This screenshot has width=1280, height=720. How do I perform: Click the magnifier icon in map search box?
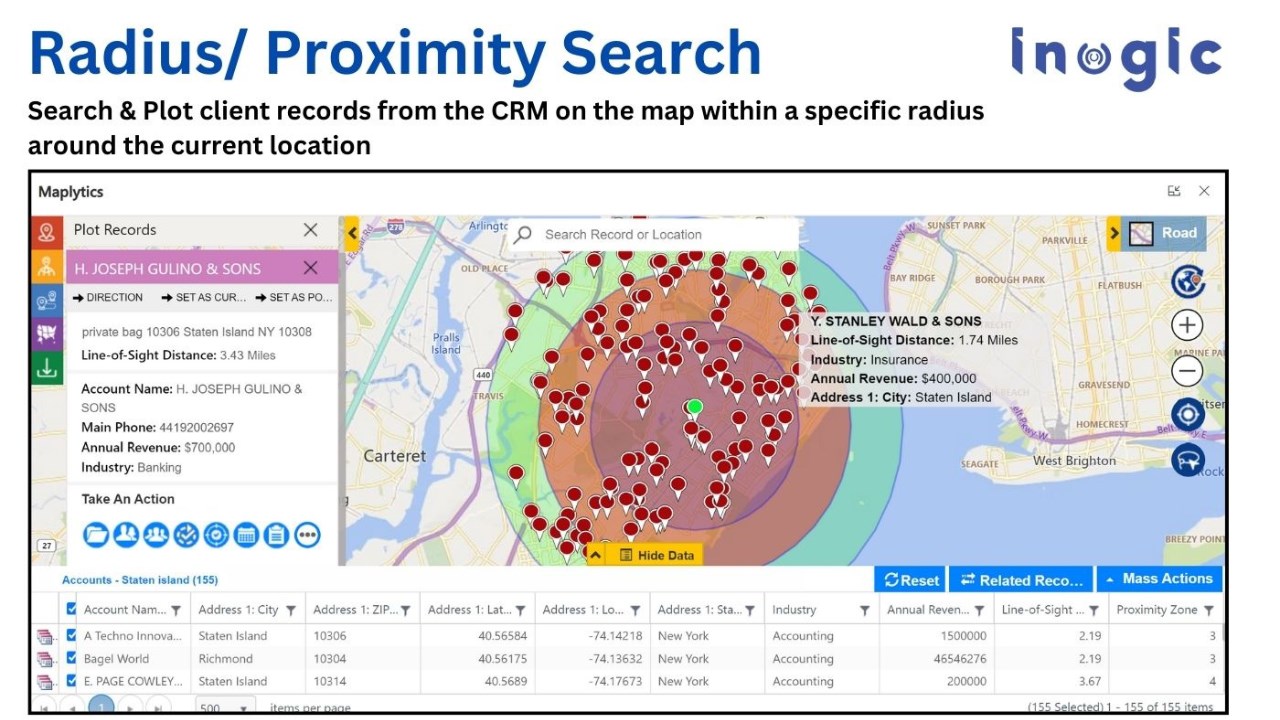[523, 235]
